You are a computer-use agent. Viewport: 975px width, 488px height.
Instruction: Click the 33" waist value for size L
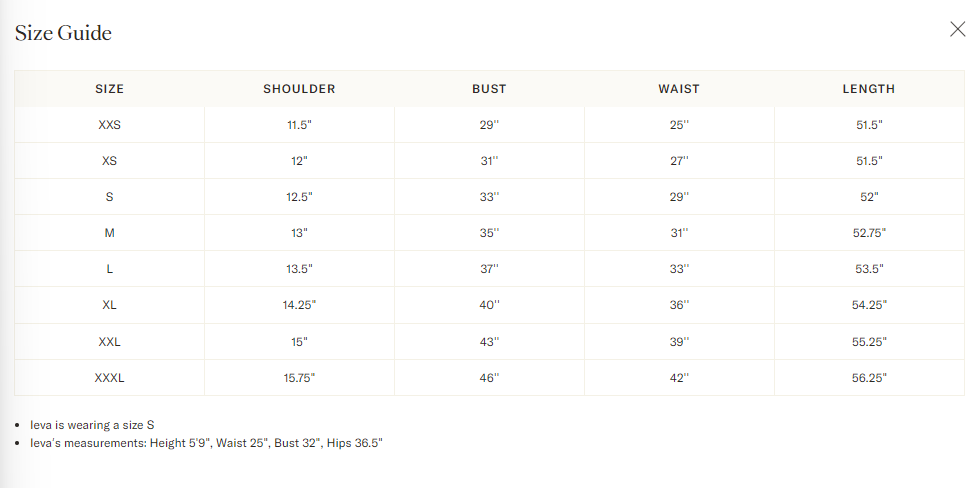[679, 269]
